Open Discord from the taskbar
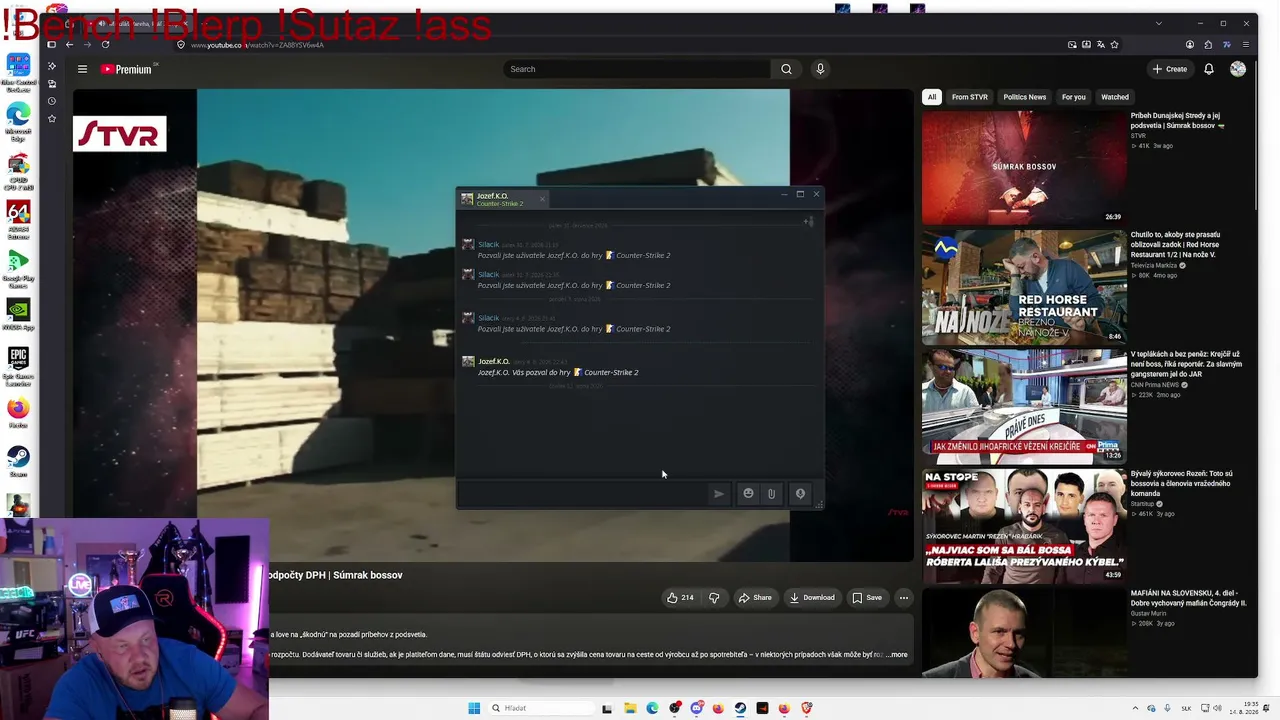Screen dimensions: 1280x720 point(696,708)
